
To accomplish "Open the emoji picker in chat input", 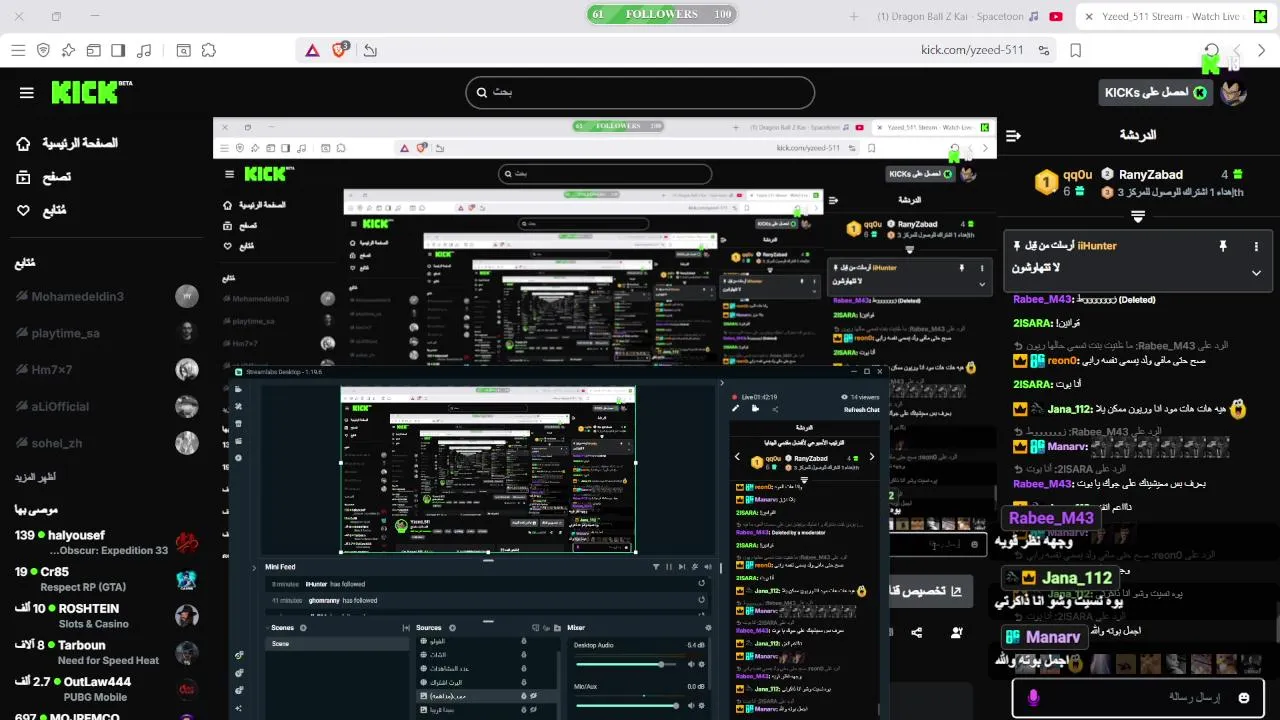I will click(x=1244, y=697).
